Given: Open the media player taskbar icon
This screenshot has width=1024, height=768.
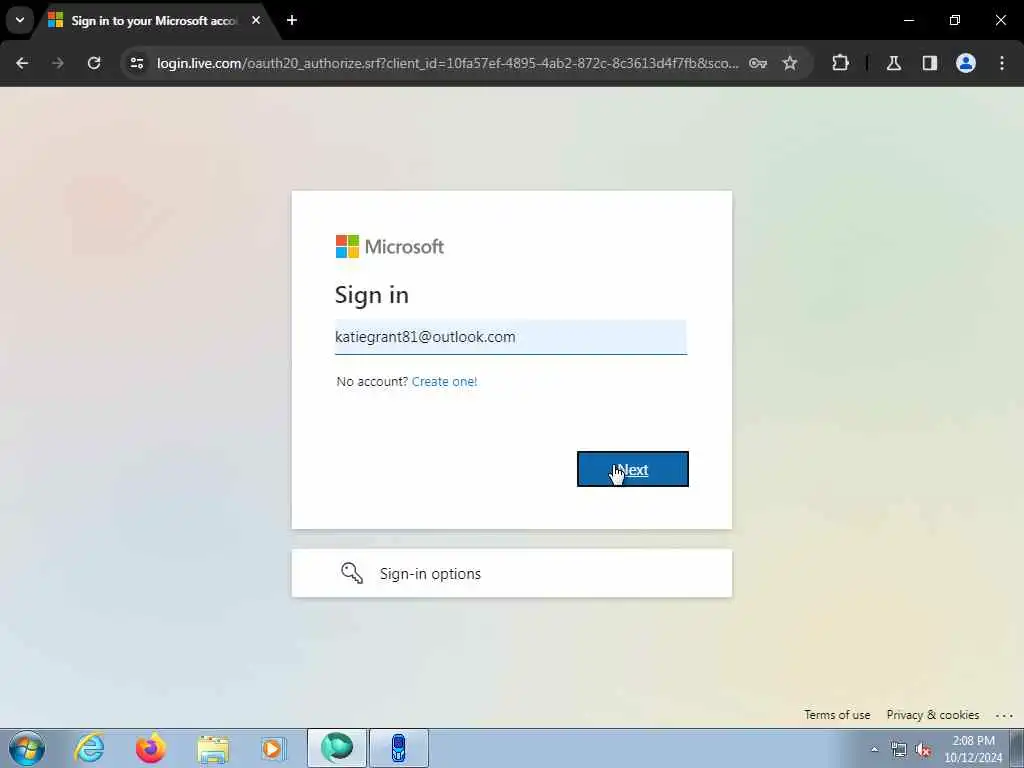Looking at the screenshot, I should tap(273, 748).
